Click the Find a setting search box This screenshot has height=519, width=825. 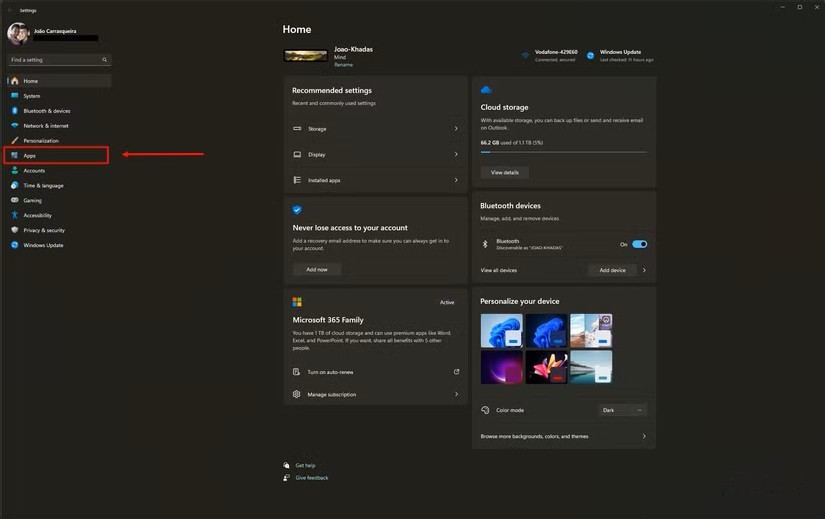(58, 60)
